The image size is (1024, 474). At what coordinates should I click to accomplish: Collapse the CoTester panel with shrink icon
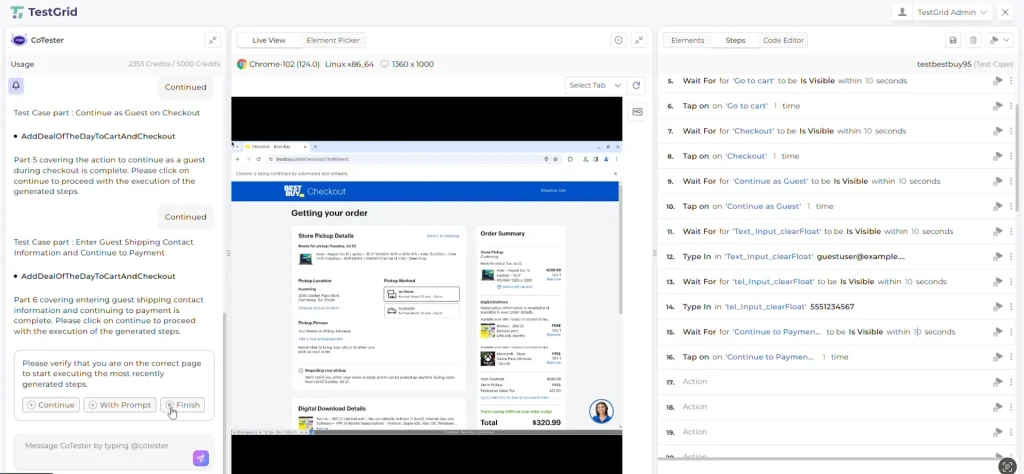pos(213,40)
